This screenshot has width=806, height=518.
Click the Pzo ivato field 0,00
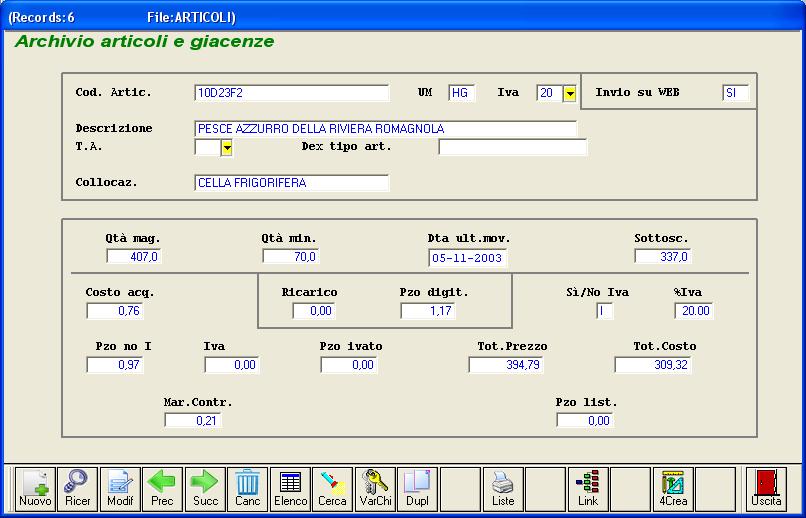pos(349,365)
